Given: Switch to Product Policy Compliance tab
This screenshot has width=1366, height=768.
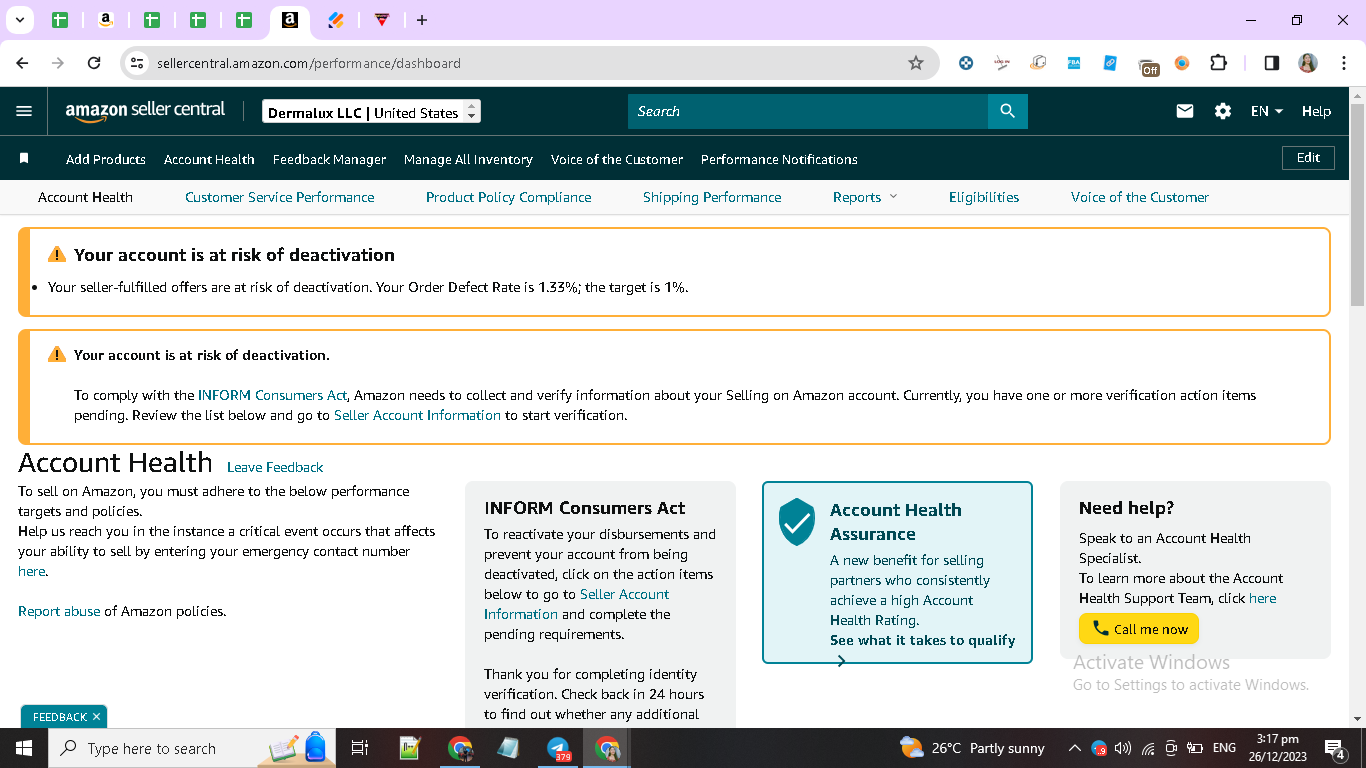Looking at the screenshot, I should (508, 197).
